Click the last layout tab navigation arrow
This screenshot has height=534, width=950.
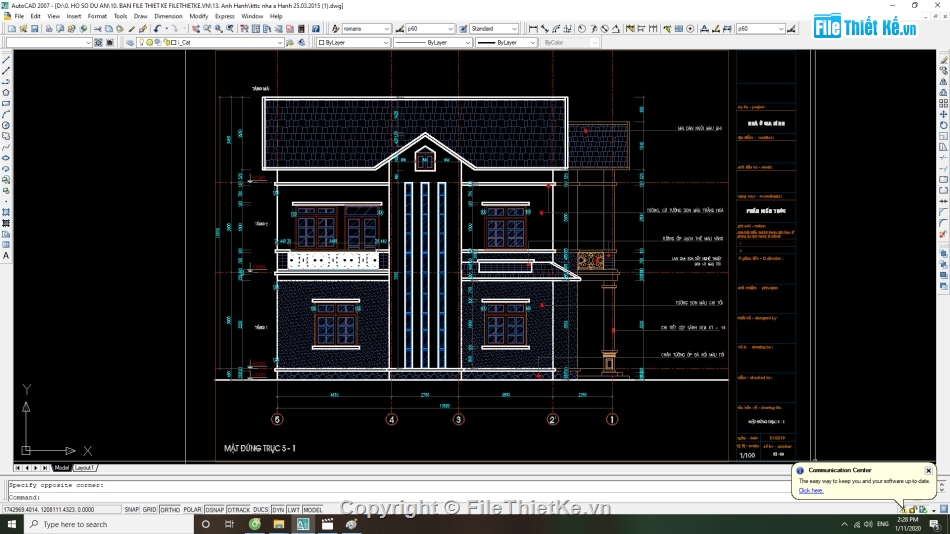coord(45,468)
